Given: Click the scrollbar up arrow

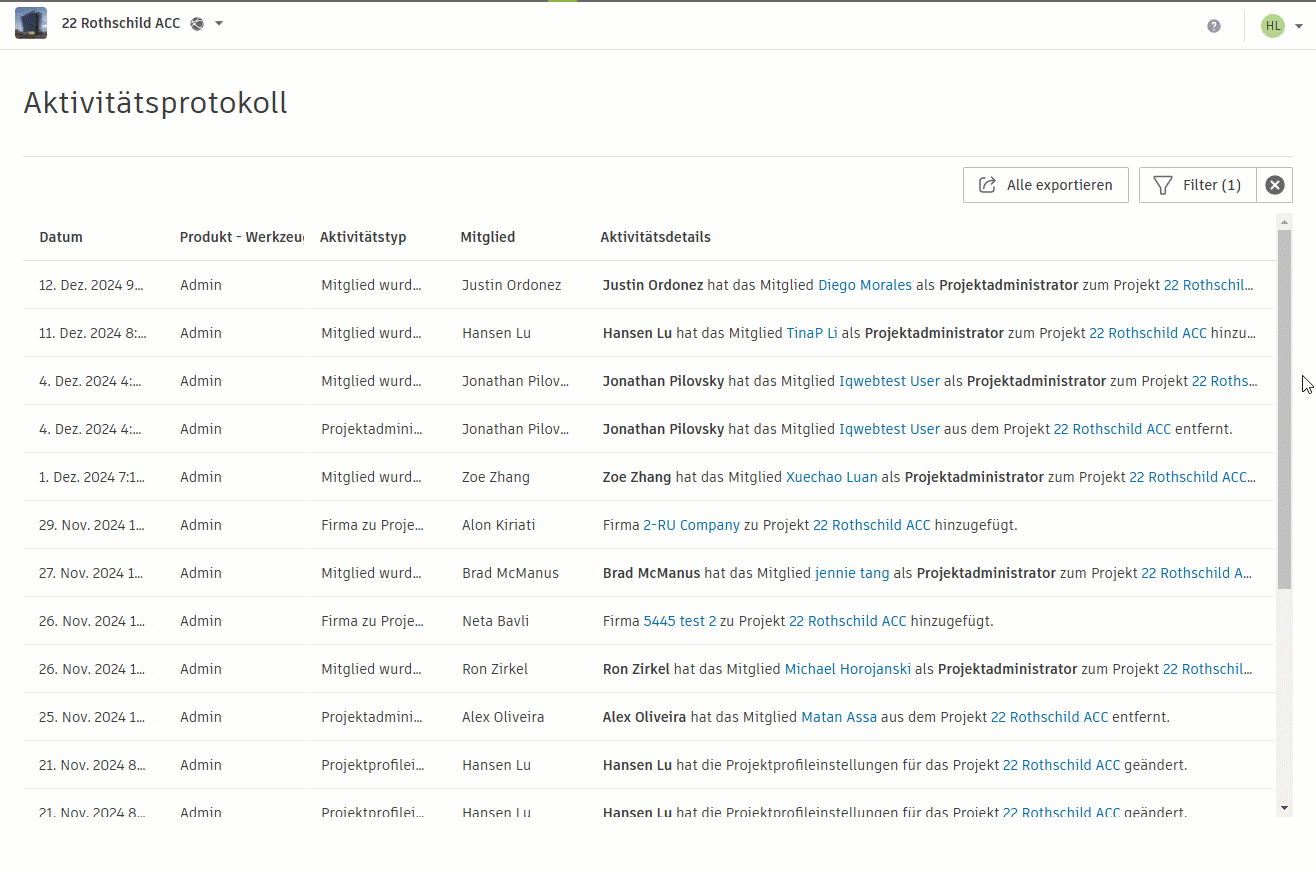Looking at the screenshot, I should [x=1284, y=221].
